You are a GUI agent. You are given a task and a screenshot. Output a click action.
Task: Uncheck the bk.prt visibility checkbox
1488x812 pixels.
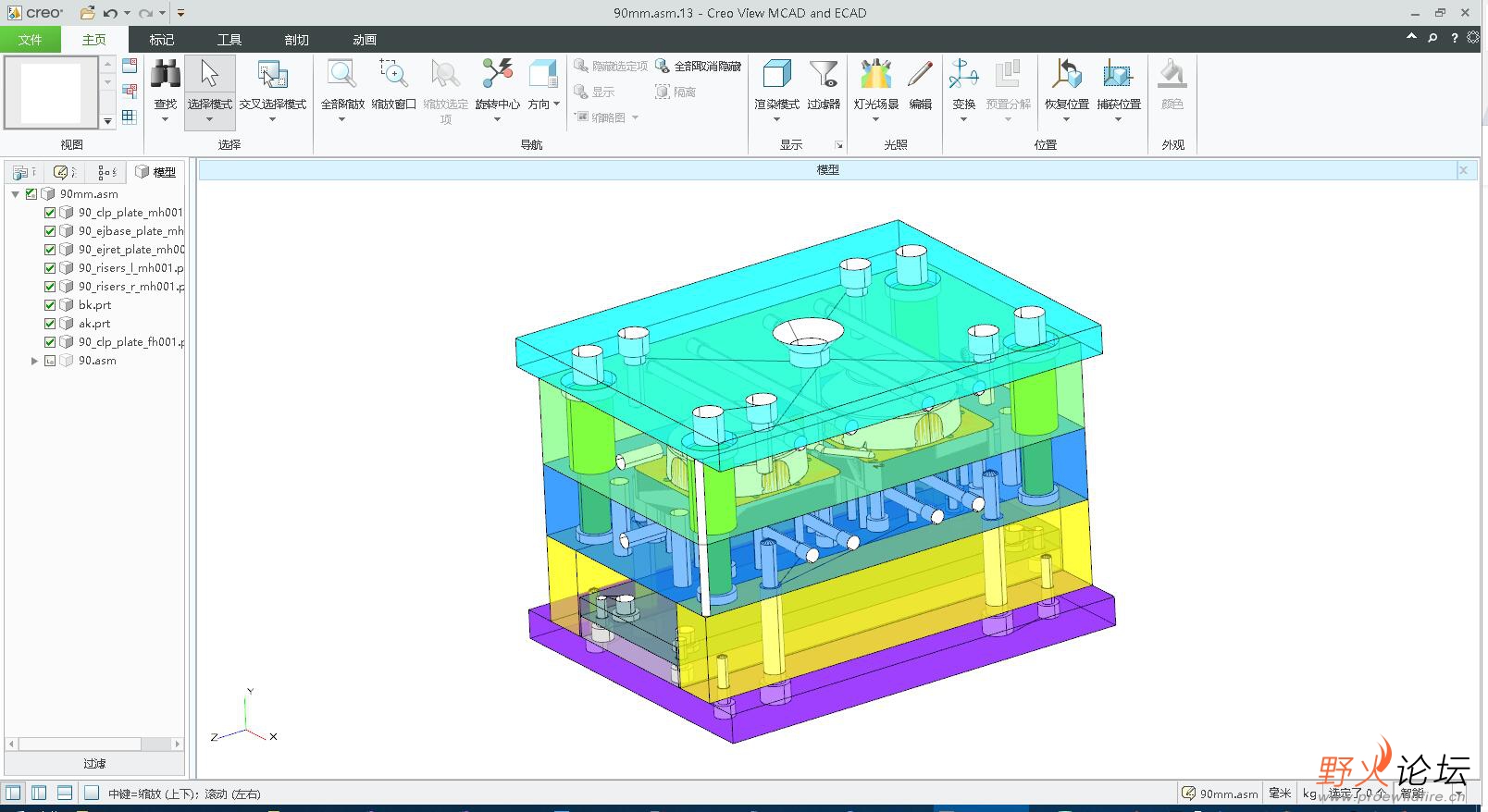[50, 305]
